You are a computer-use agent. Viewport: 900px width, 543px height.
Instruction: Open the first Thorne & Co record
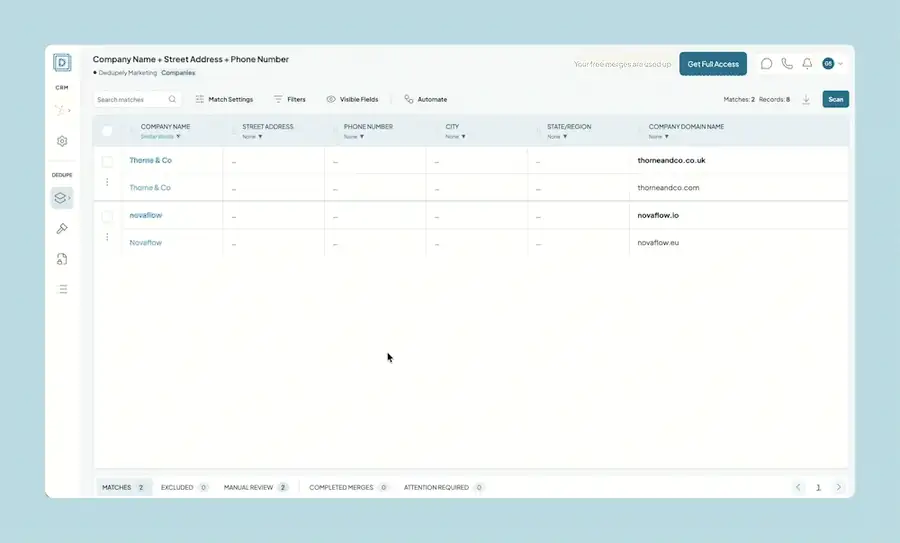click(x=150, y=160)
